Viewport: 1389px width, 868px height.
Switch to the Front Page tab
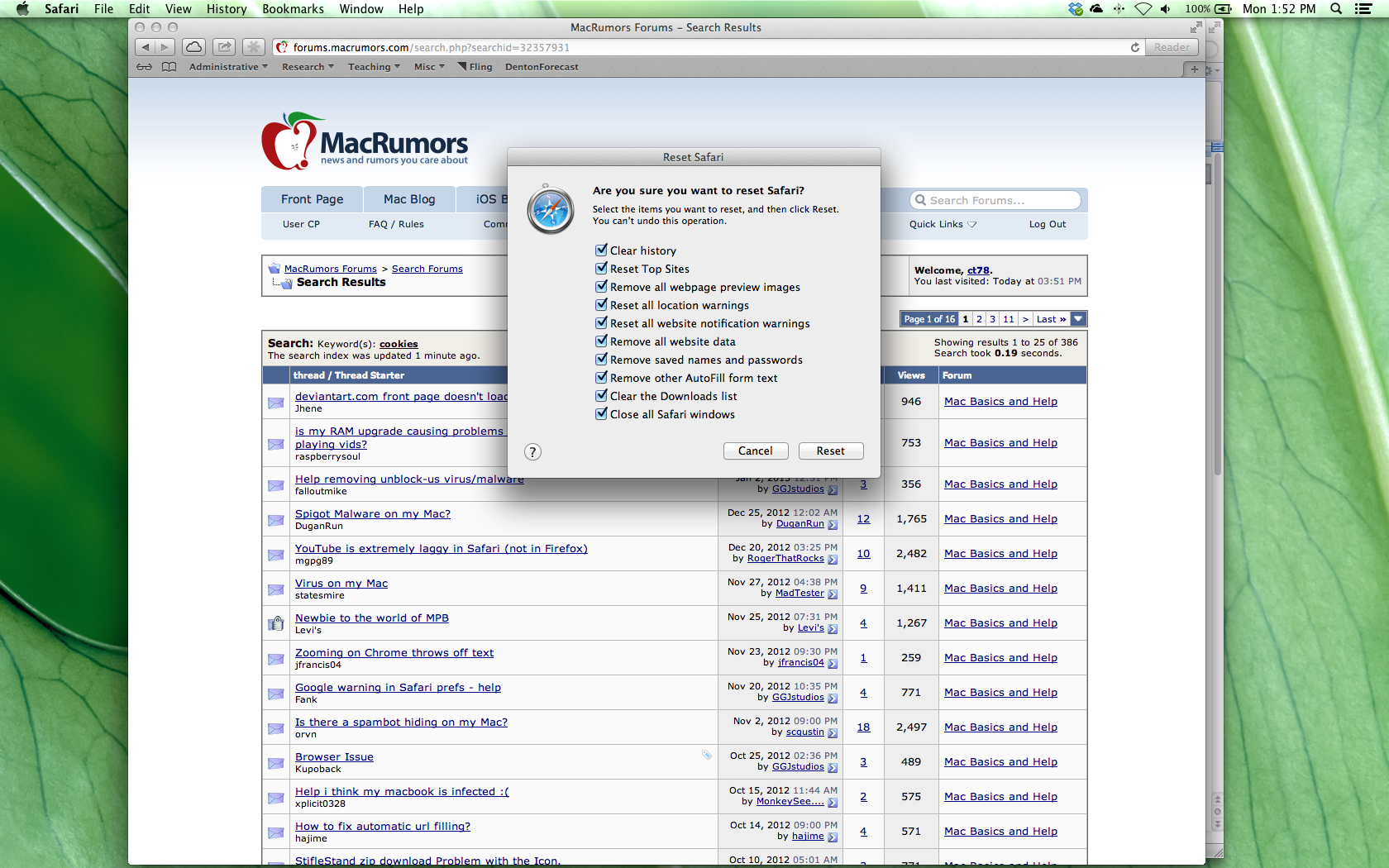tap(312, 199)
